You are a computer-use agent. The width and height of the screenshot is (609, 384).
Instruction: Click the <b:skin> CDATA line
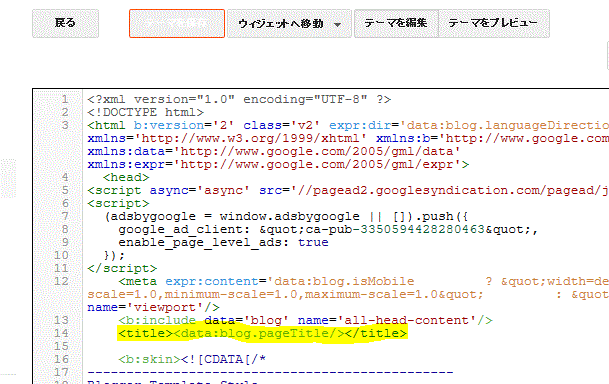[192, 359]
